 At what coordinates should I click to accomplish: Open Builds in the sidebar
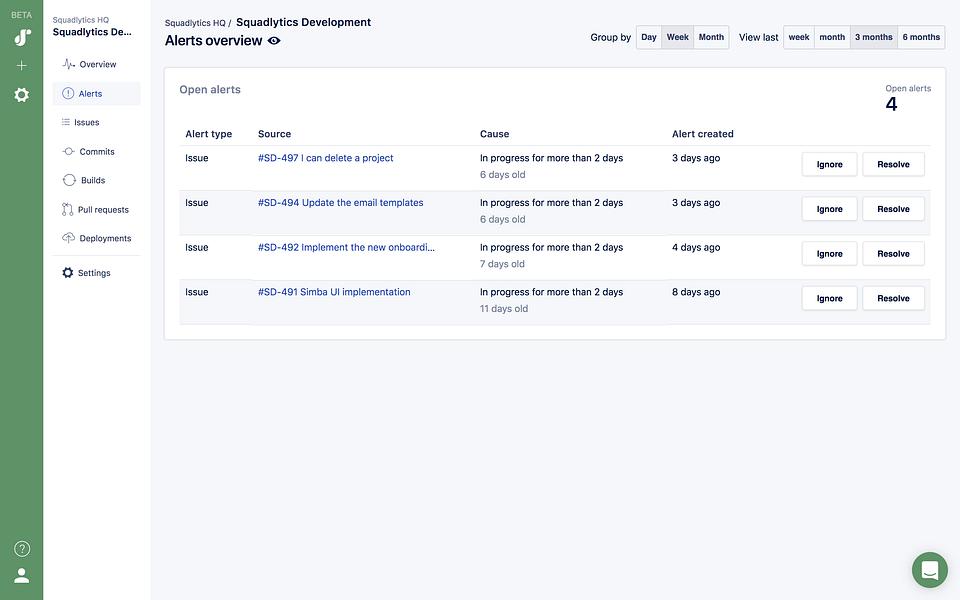click(97, 180)
